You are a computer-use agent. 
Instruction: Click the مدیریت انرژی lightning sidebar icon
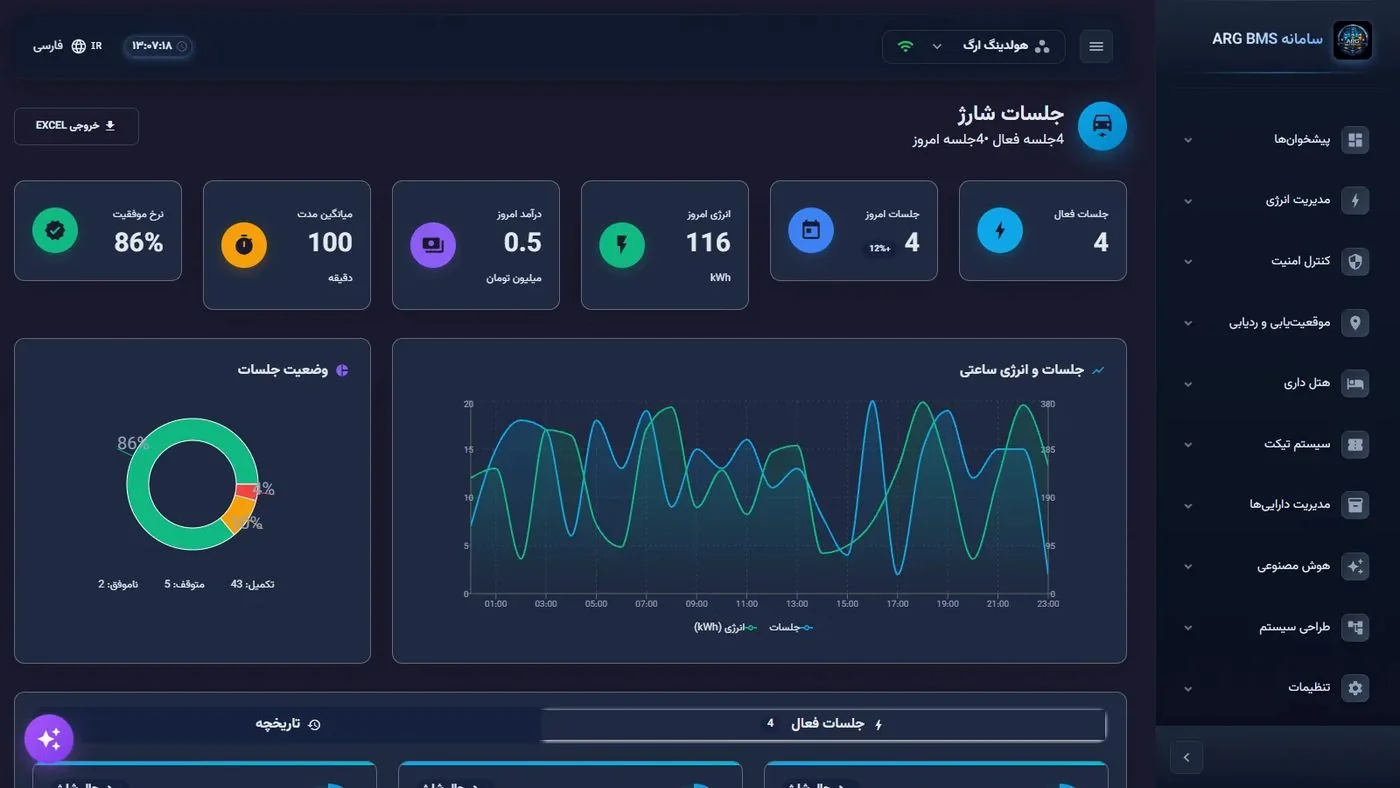coord(1355,201)
